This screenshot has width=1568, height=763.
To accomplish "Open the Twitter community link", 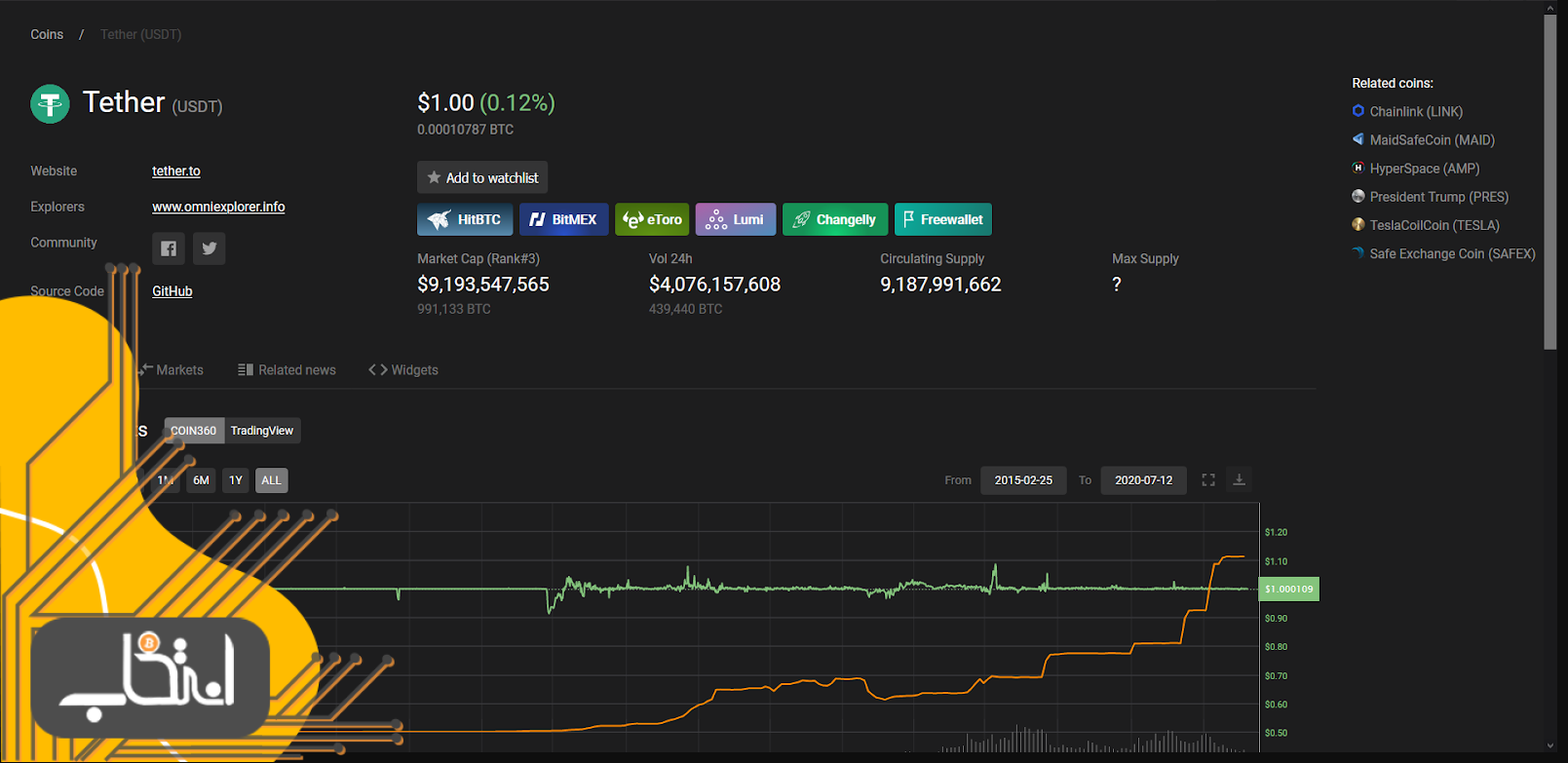I will pos(209,248).
